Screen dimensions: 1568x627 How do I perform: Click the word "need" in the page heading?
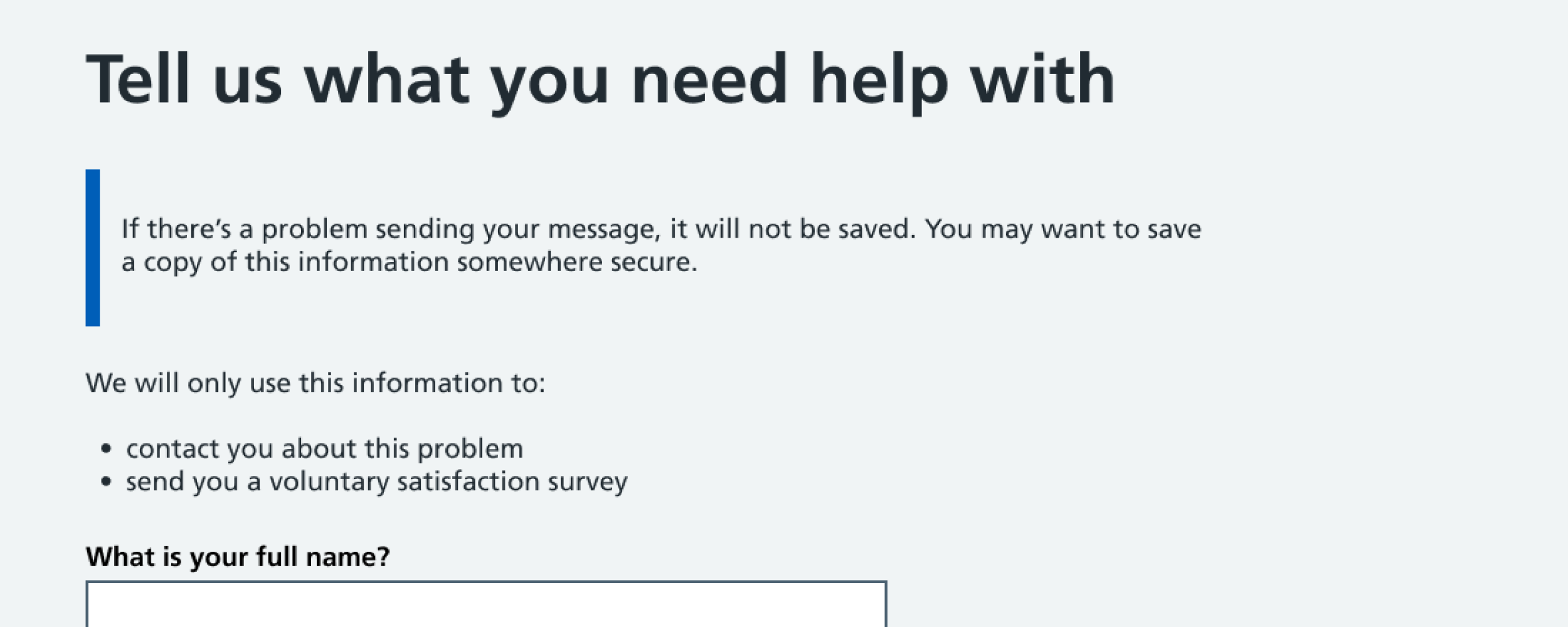[709, 80]
